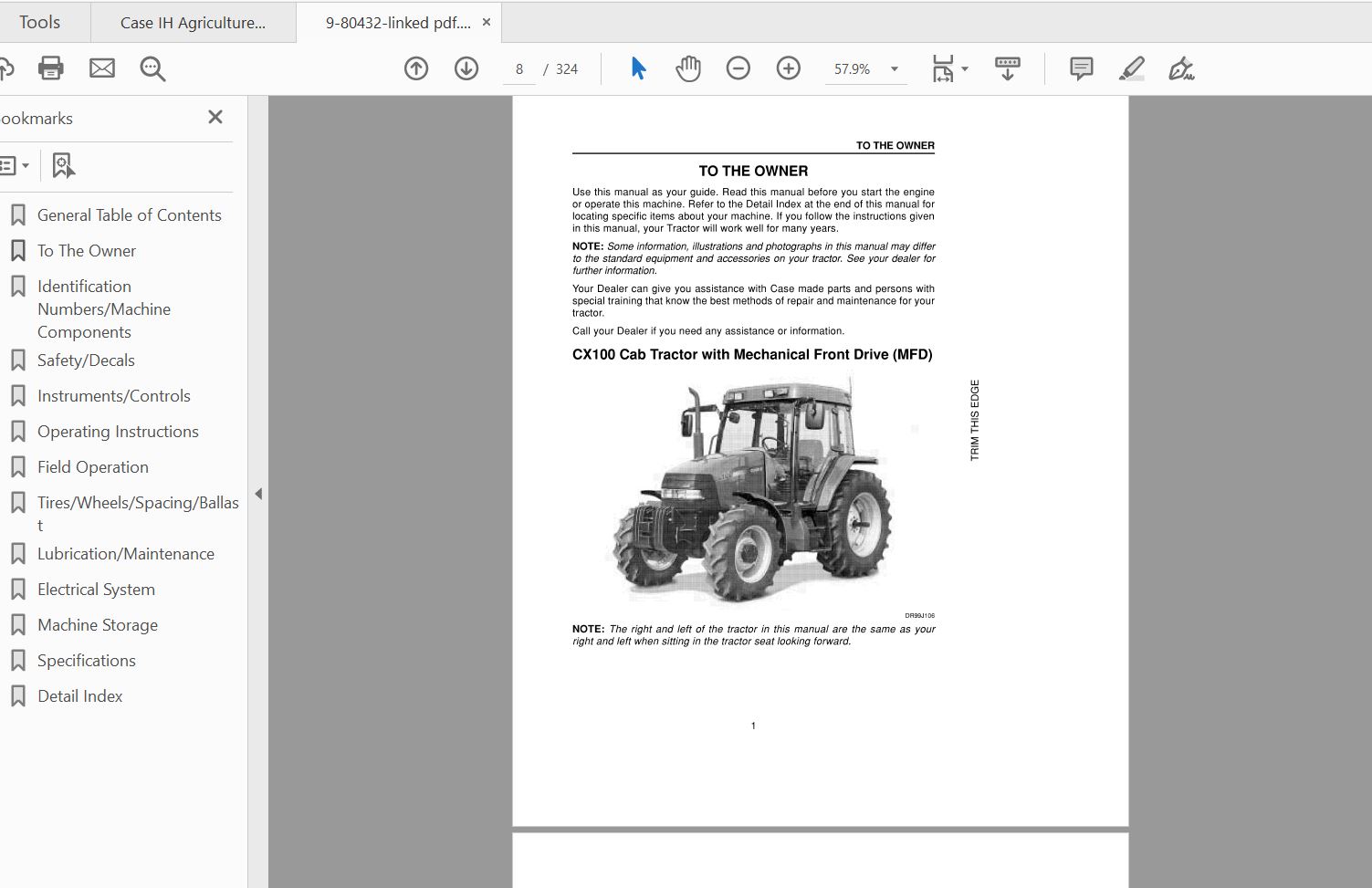This screenshot has width=1372, height=888.
Task: Switch to Case IH Agriculture tab
Action: 194,23
